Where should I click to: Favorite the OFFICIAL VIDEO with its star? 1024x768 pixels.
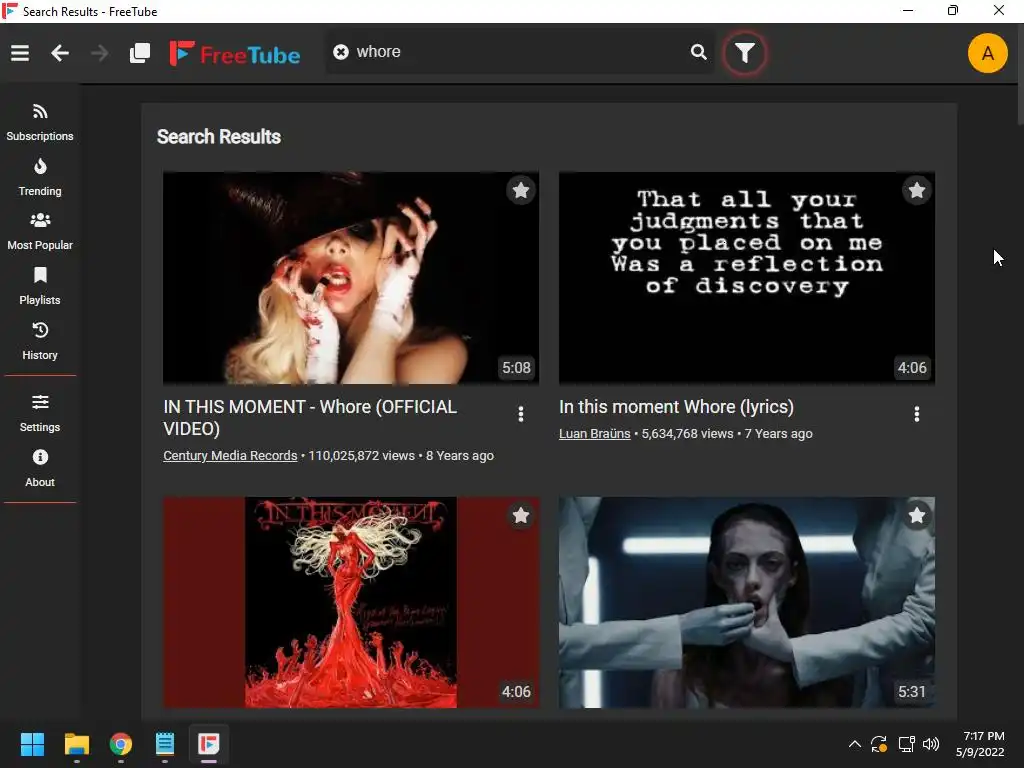pos(520,191)
